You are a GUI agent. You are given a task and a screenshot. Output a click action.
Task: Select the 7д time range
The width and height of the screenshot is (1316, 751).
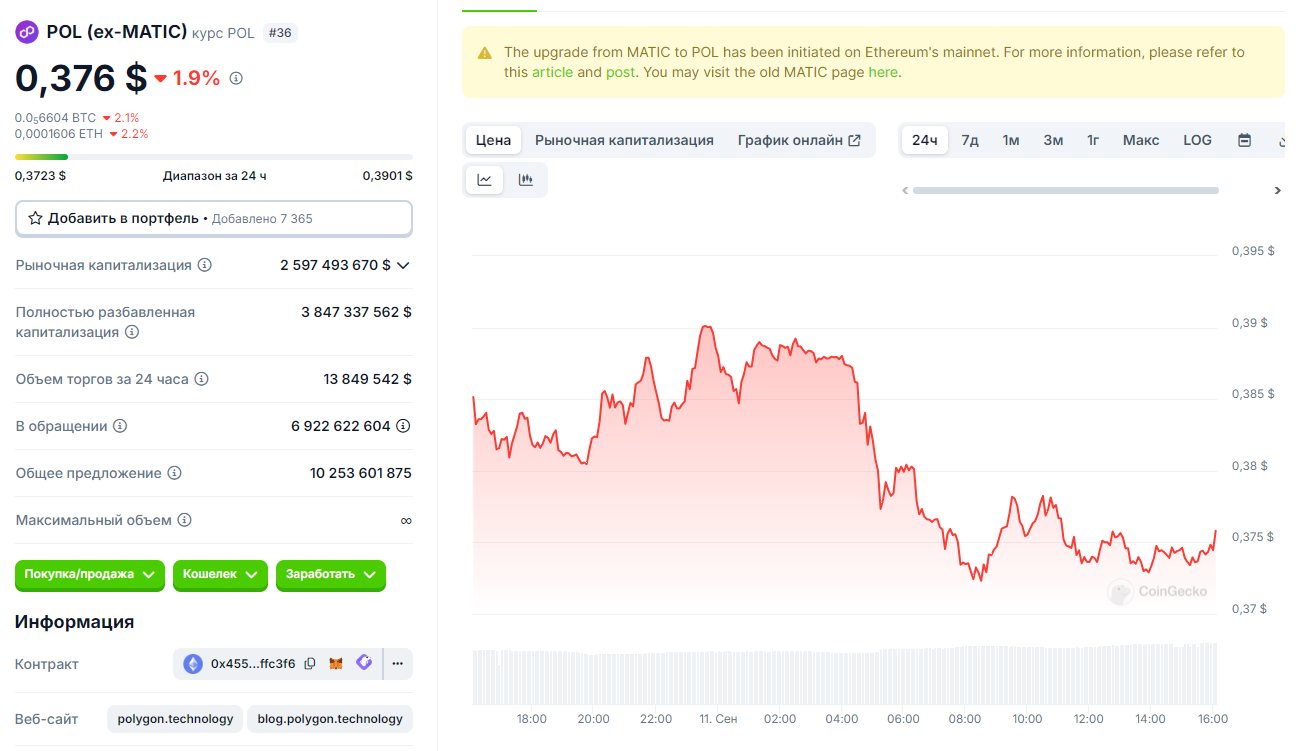point(970,140)
